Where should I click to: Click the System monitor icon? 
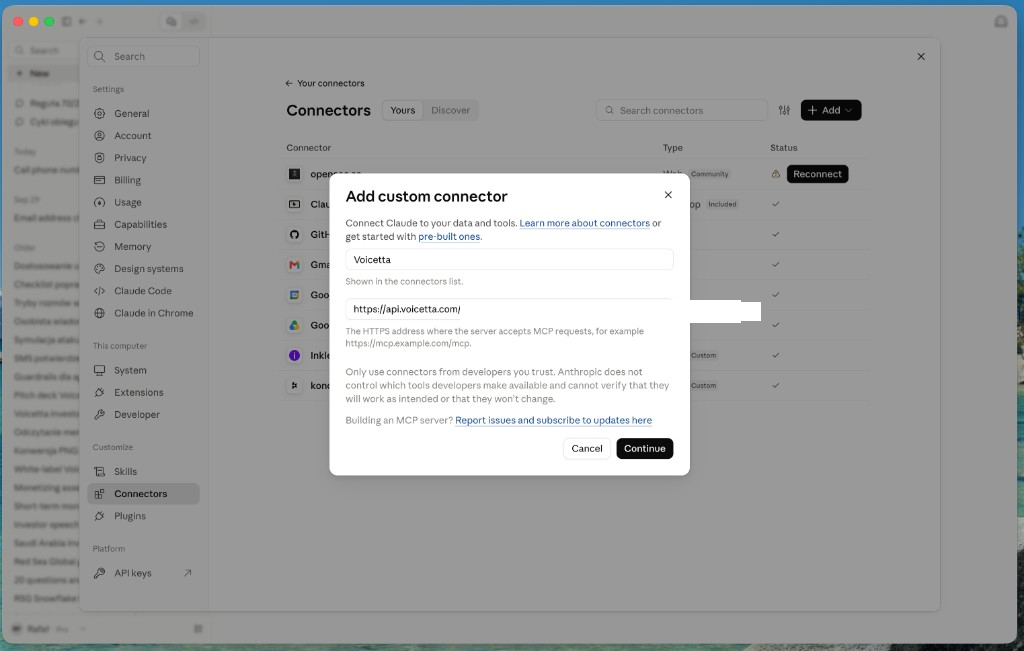click(x=99, y=370)
